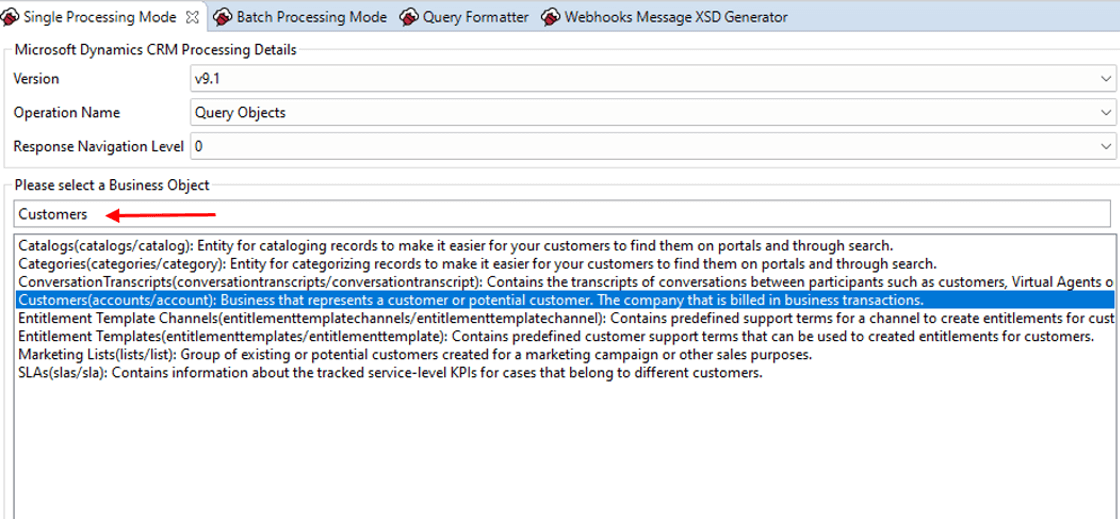This screenshot has height=519, width=1120.
Task: Click the Response Navigation Level label
Action: (99, 147)
